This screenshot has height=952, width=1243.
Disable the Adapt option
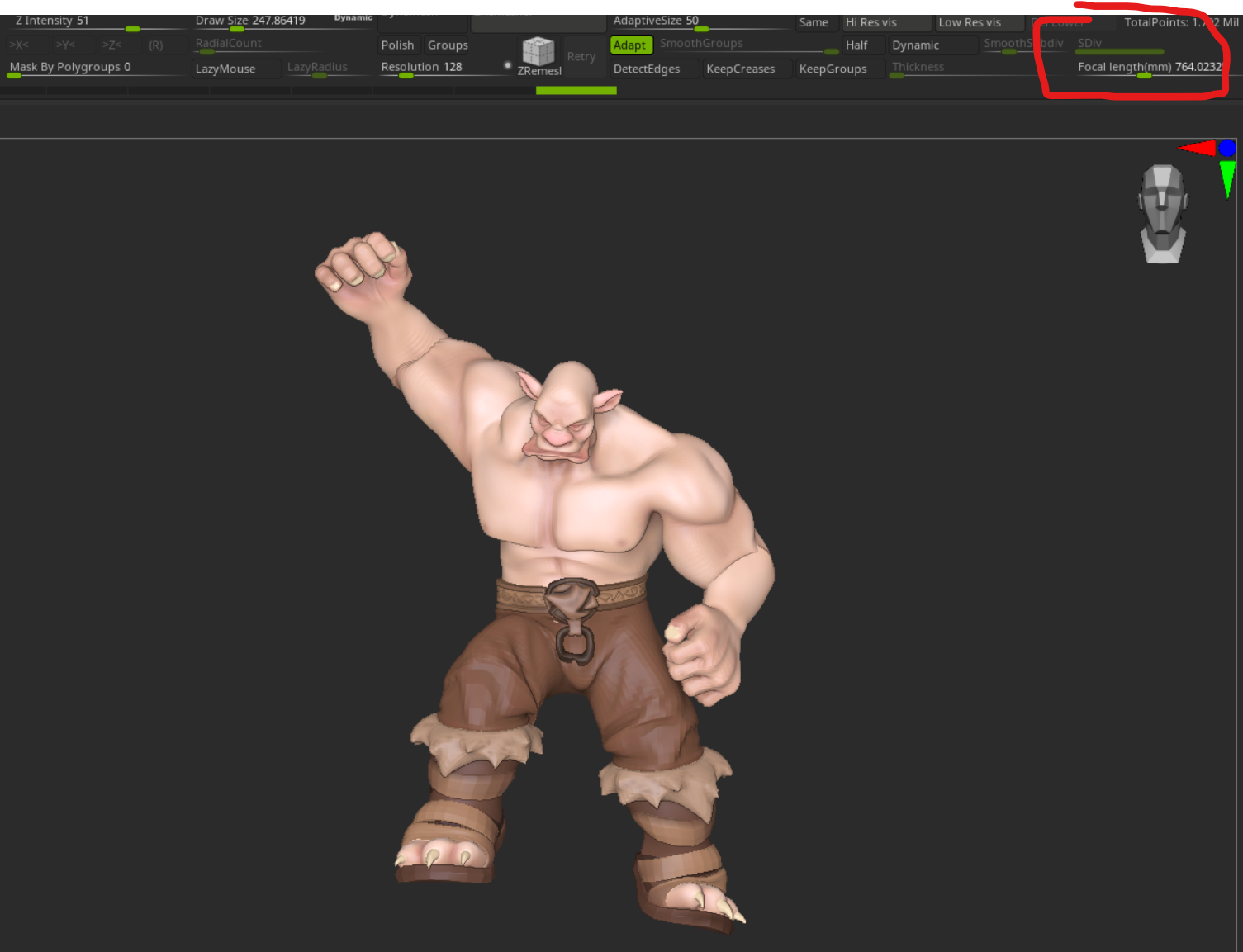[x=630, y=45]
